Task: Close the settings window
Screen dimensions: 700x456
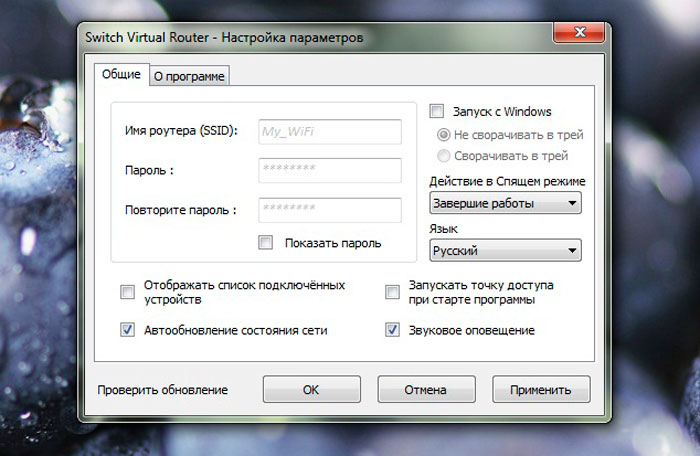Action: point(579,33)
